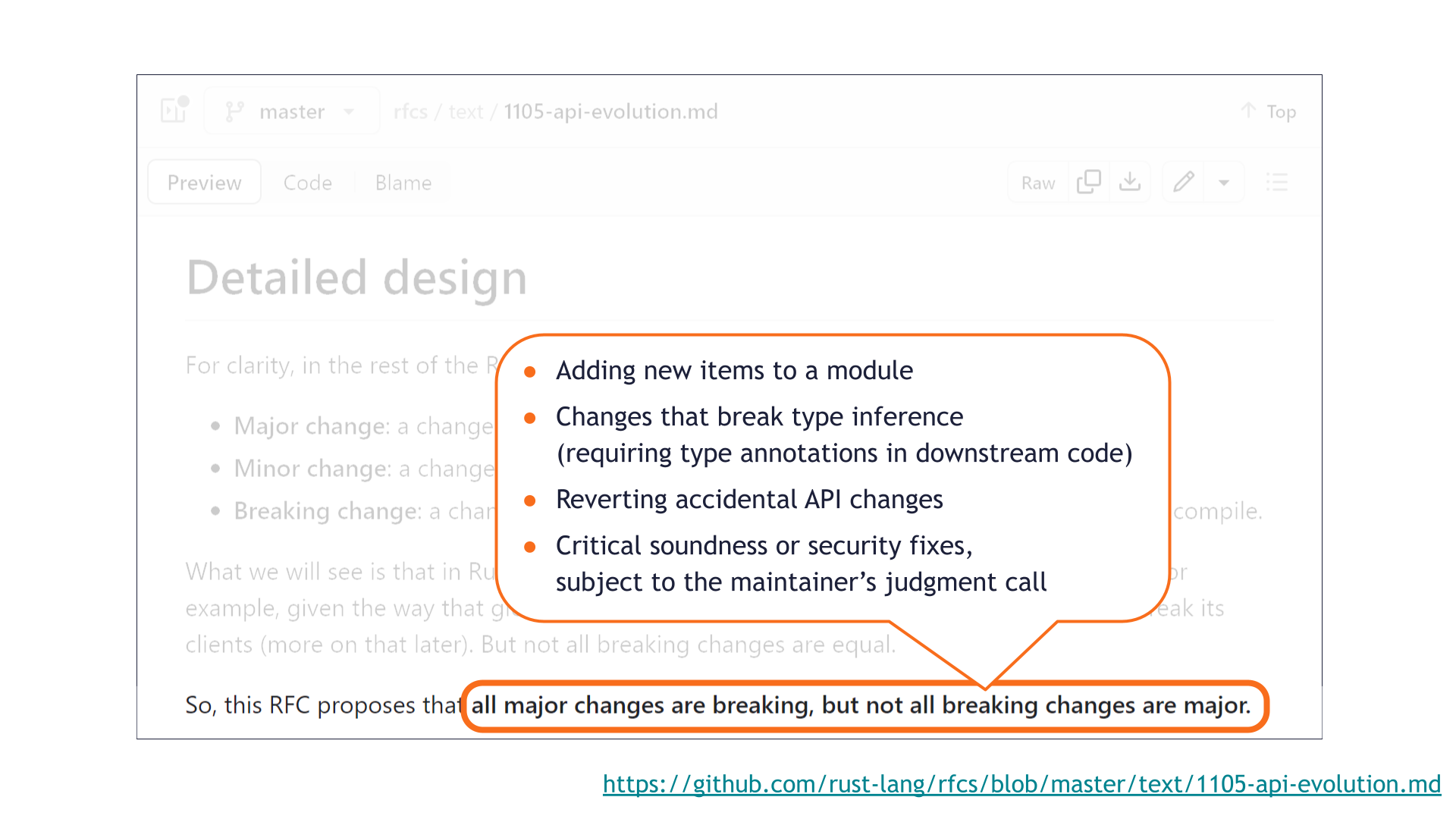Click the Raw button
This screenshot has width=1456, height=819.
[1037, 182]
